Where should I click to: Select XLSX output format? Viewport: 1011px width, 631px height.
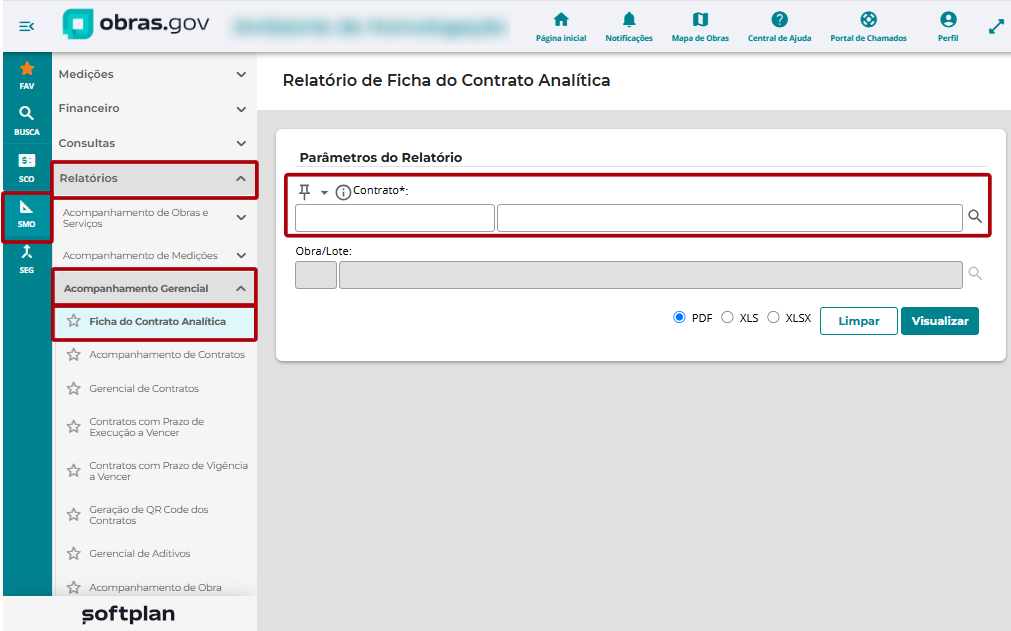tap(773, 317)
